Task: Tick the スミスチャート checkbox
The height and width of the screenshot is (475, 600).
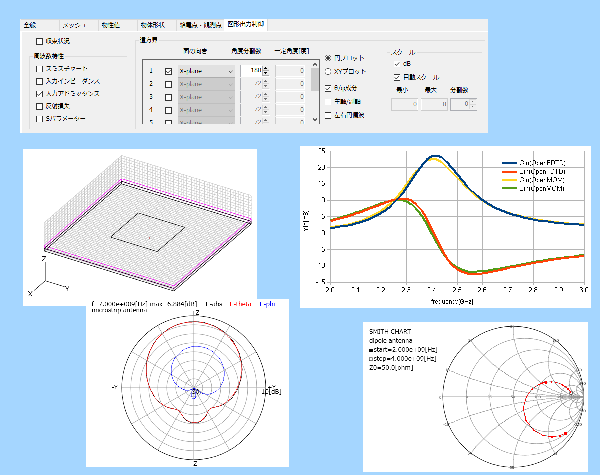Action: 39,69
